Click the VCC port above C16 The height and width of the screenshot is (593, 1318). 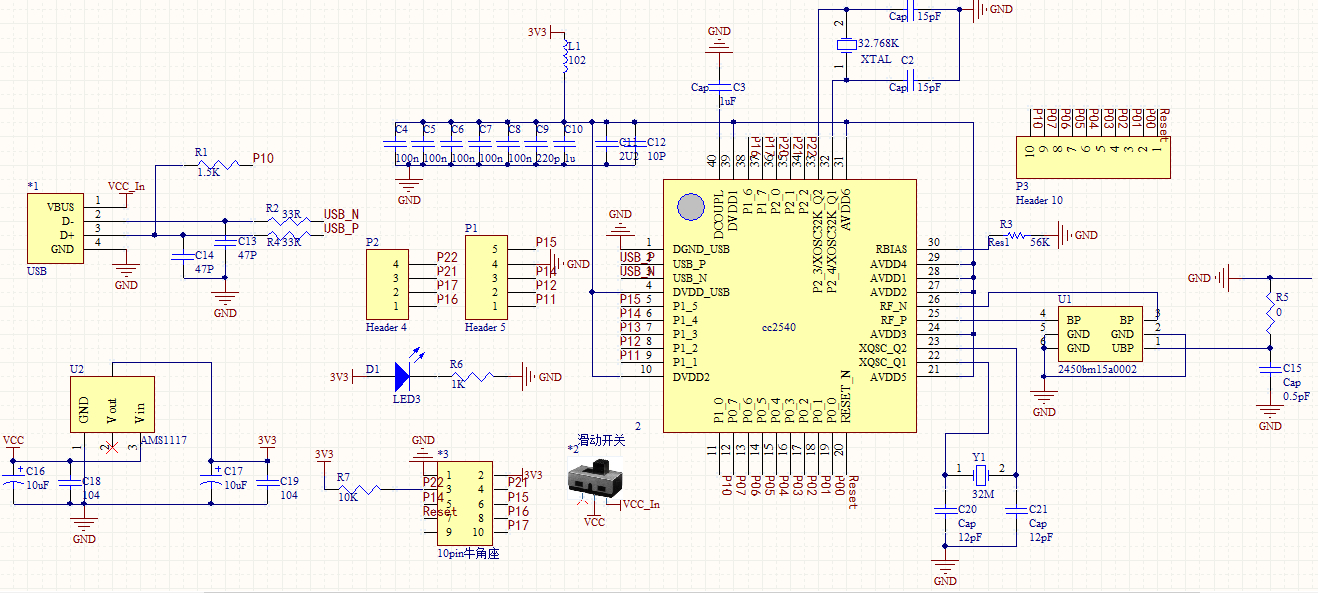pos(13,441)
